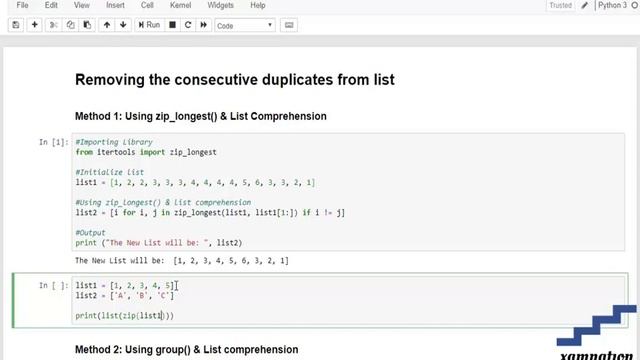Viewport: 640px width, 360px height.
Task: Select the Method 2 group() heading
Action: tap(187, 350)
